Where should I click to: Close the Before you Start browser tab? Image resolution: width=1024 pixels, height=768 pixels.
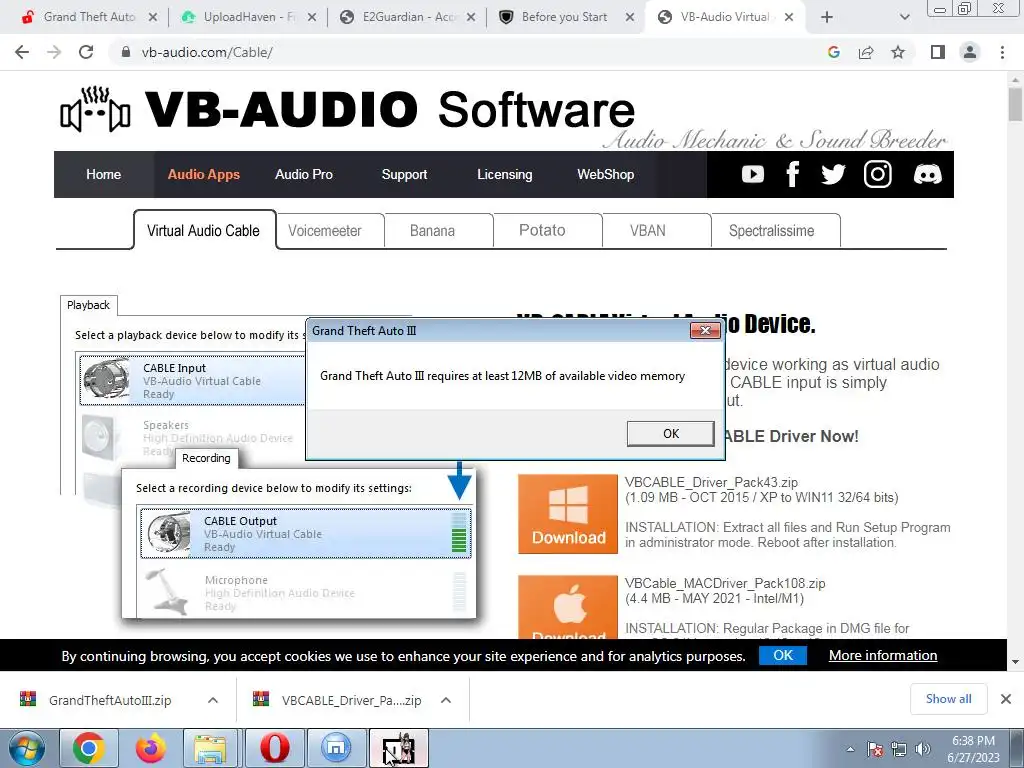630,18
